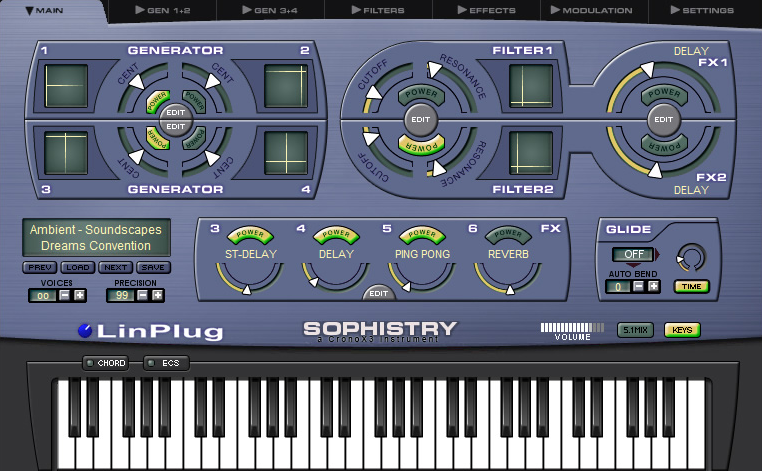Viewport: 762px width, 471px height.
Task: Switch to the Modulation tab
Action: click(x=597, y=10)
